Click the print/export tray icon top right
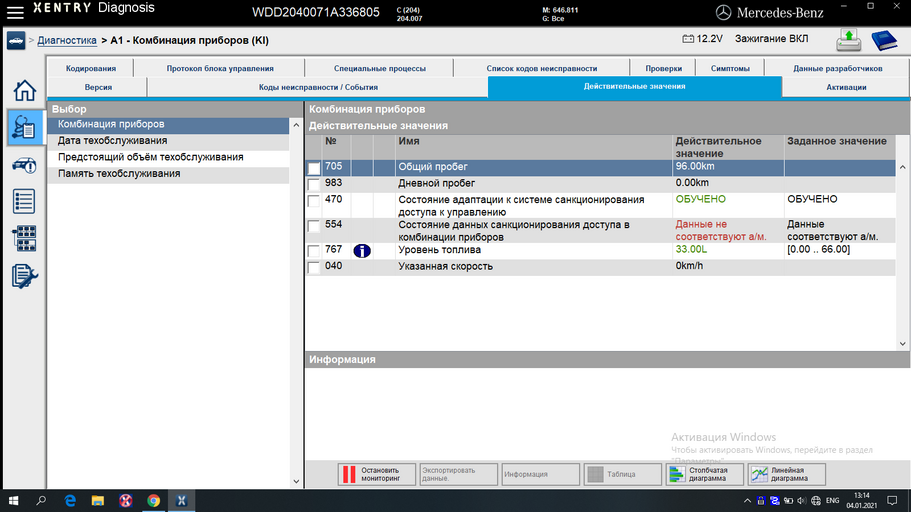 [x=848, y=40]
